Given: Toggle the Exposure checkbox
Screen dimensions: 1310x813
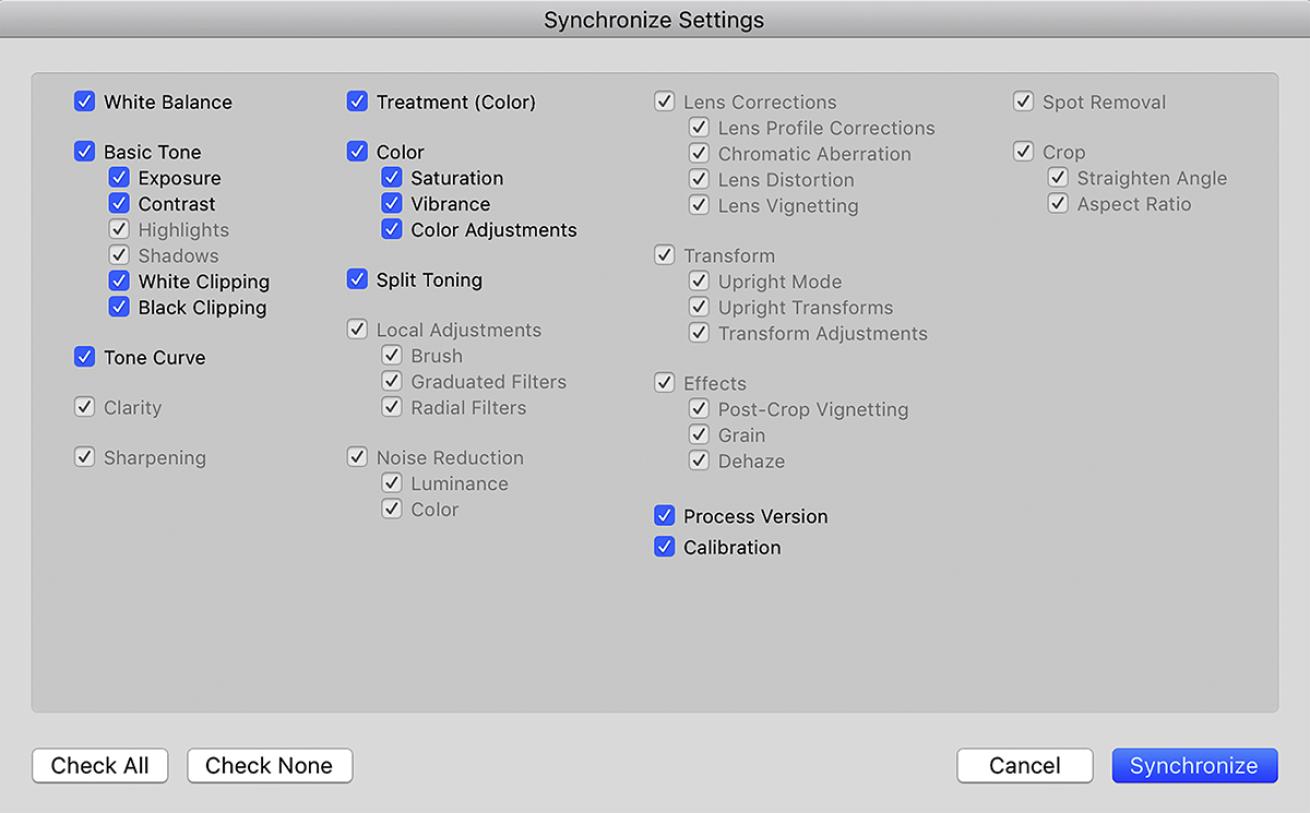Looking at the screenshot, I should [x=119, y=178].
